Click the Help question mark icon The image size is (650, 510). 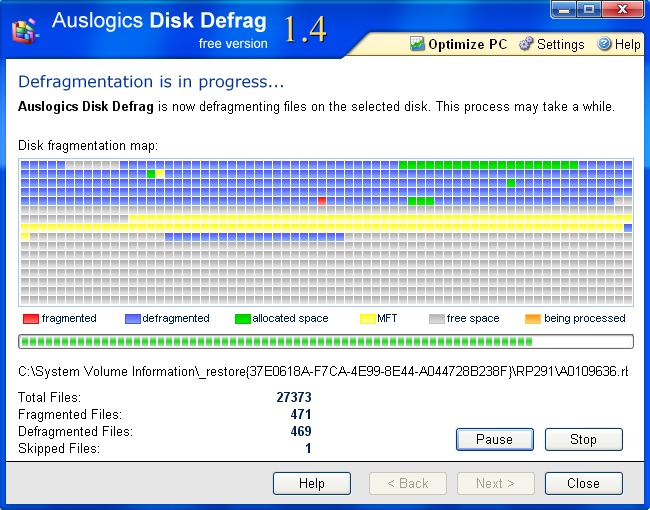(x=604, y=44)
